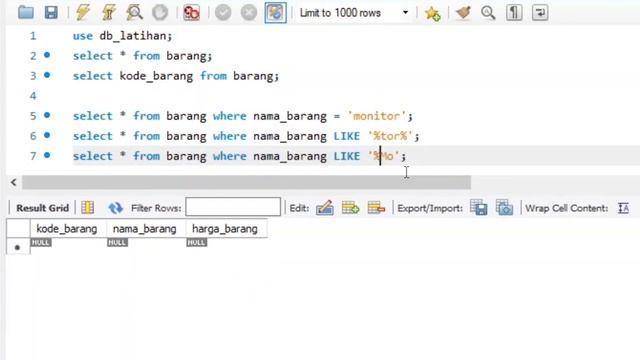Click the NULL cell under kode_barang
The image size is (640, 360).
click(x=41, y=242)
